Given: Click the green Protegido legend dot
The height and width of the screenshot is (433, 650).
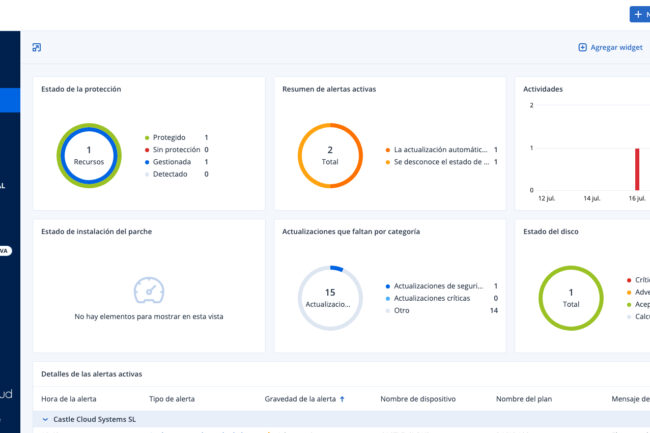Looking at the screenshot, I should [x=147, y=138].
